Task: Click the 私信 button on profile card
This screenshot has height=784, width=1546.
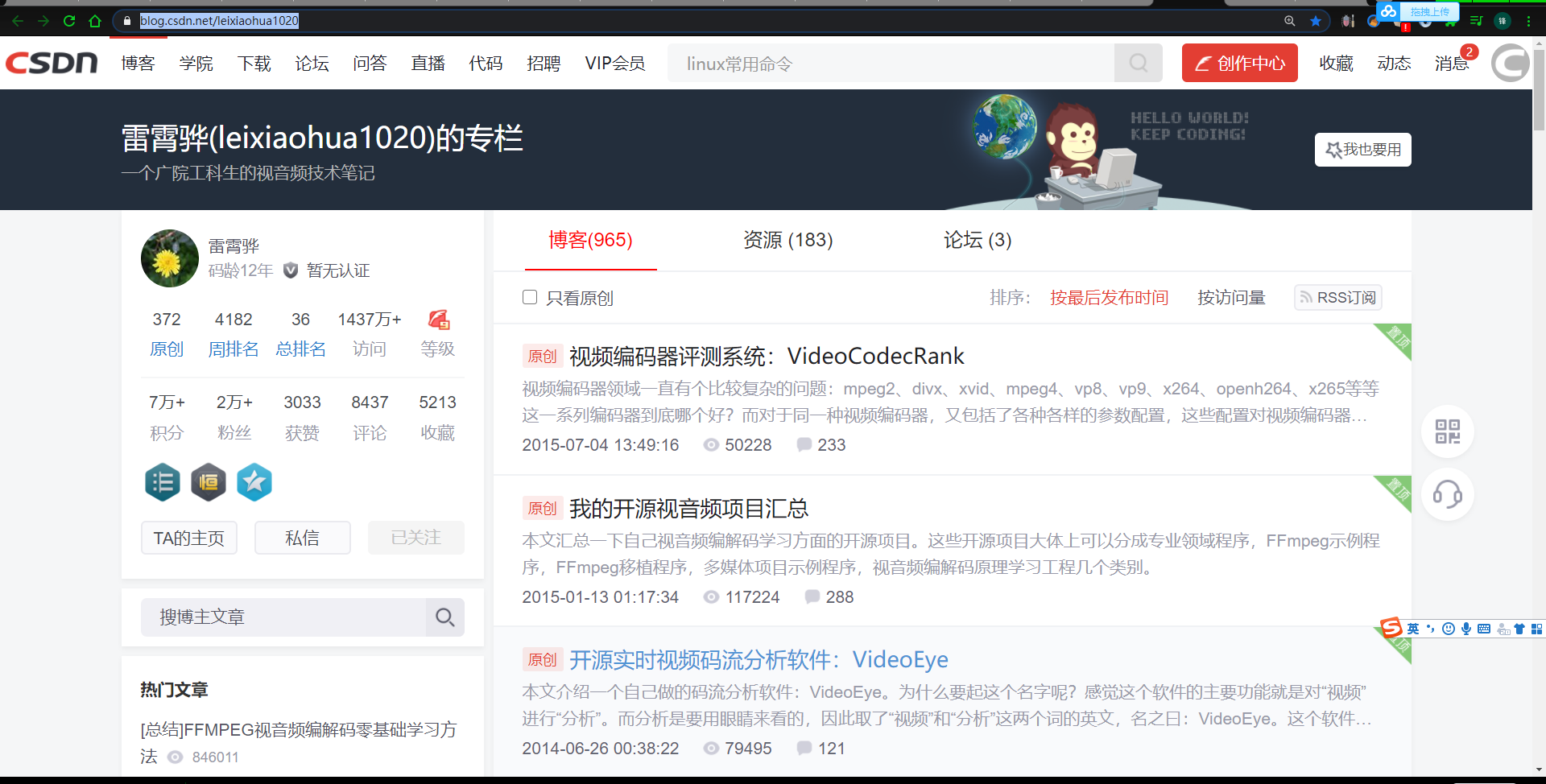Action: pos(302,537)
